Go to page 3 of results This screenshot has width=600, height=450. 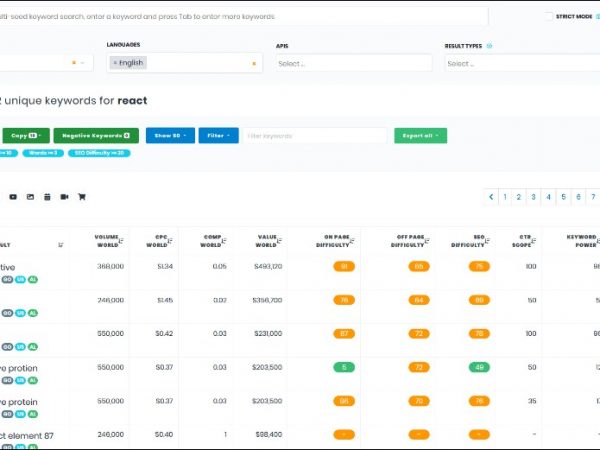tap(534, 197)
